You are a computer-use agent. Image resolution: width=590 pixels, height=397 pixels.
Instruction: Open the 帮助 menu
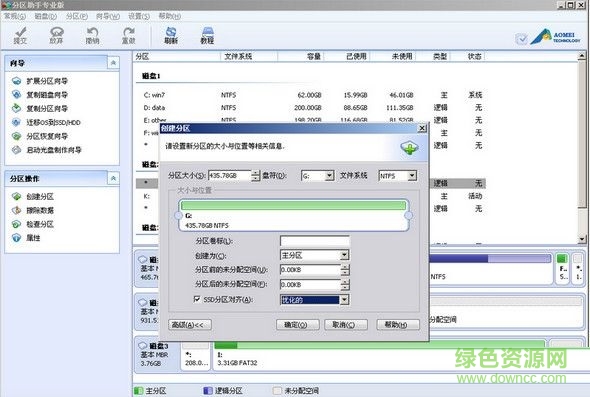point(170,16)
